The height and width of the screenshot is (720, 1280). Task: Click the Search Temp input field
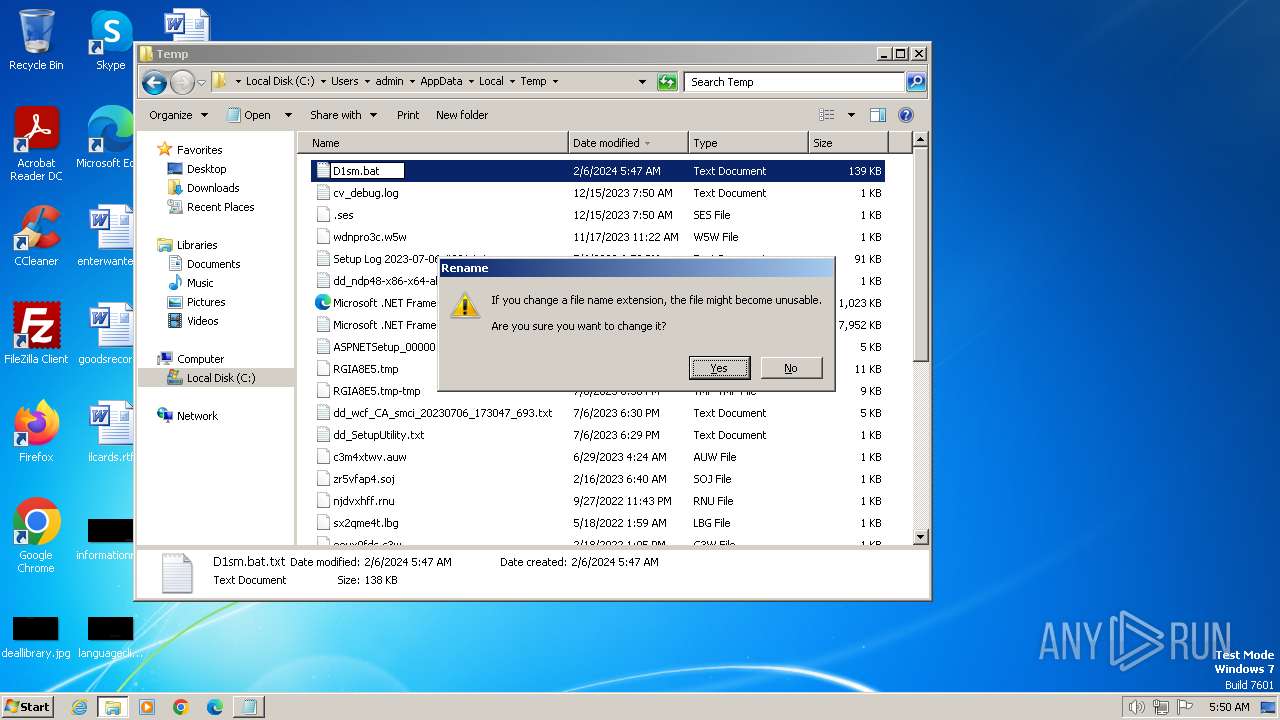(795, 82)
